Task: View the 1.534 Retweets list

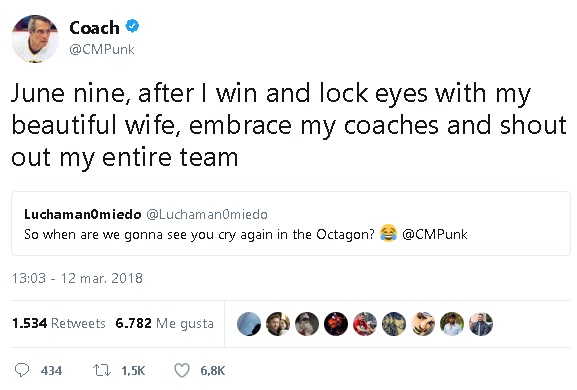Action: [x=59, y=323]
